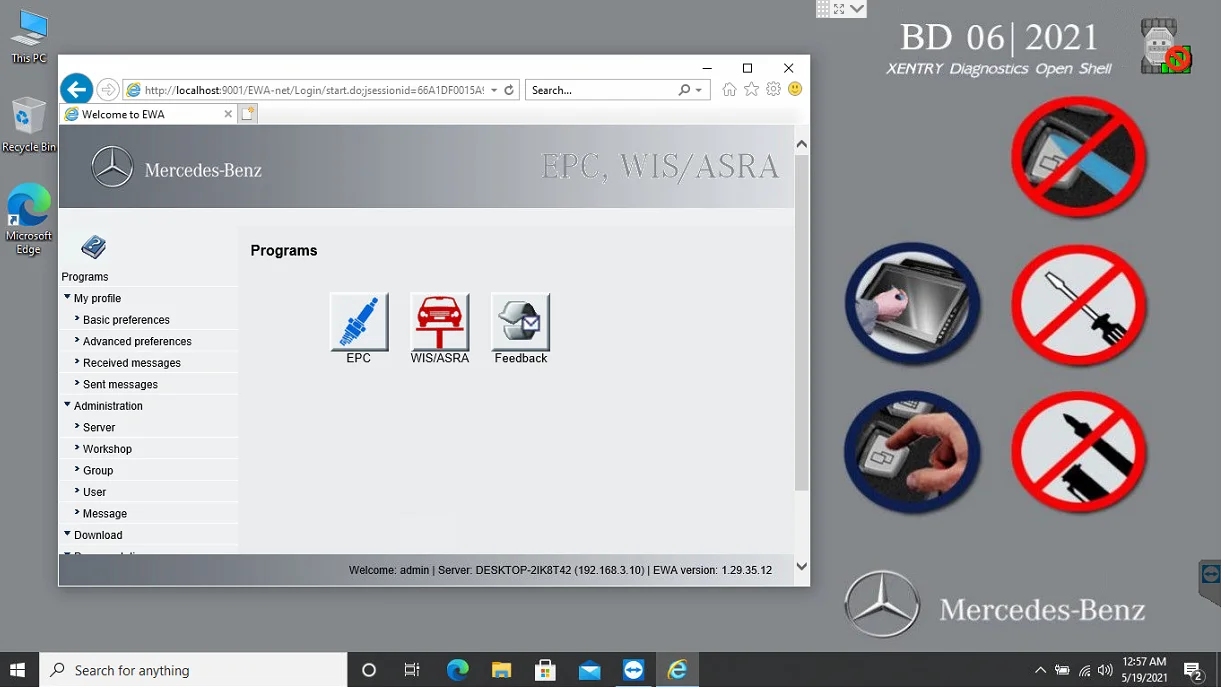Show hidden tray icons chevron

(1040, 670)
